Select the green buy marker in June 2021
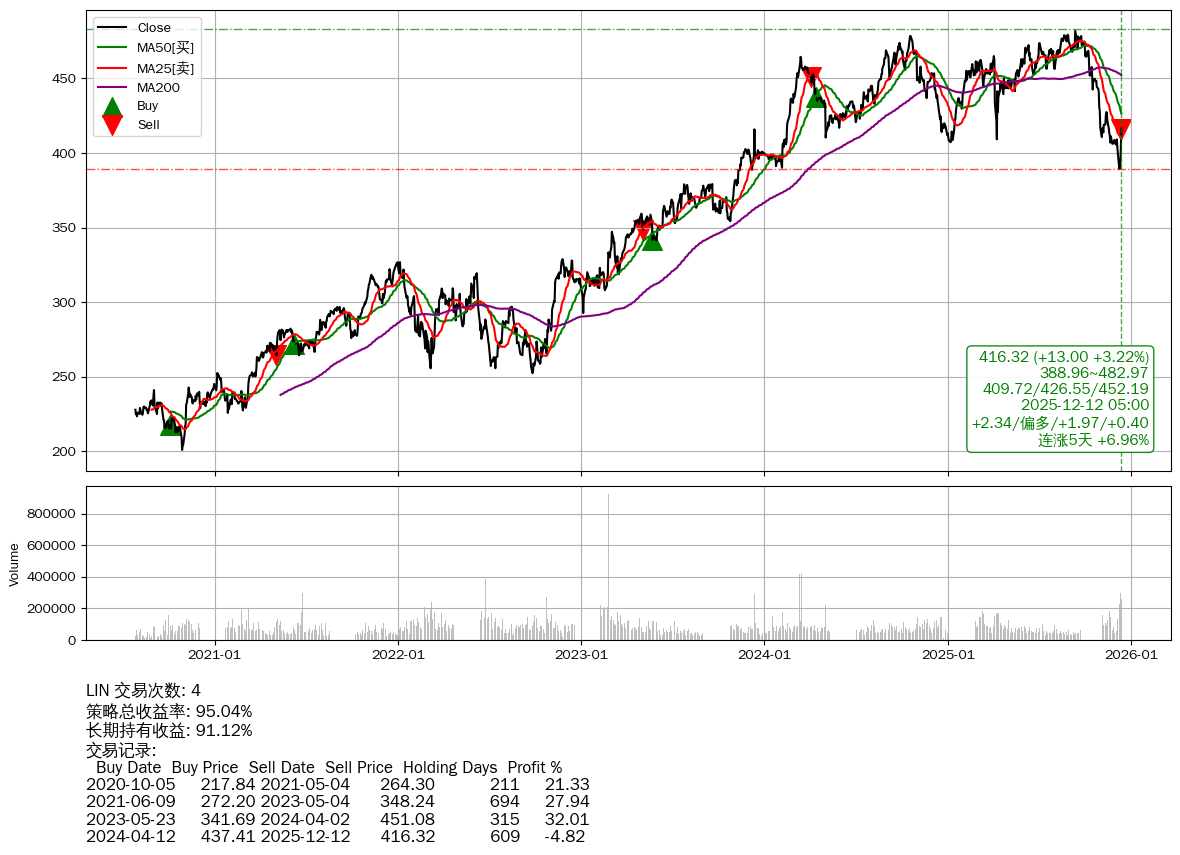 (293, 345)
